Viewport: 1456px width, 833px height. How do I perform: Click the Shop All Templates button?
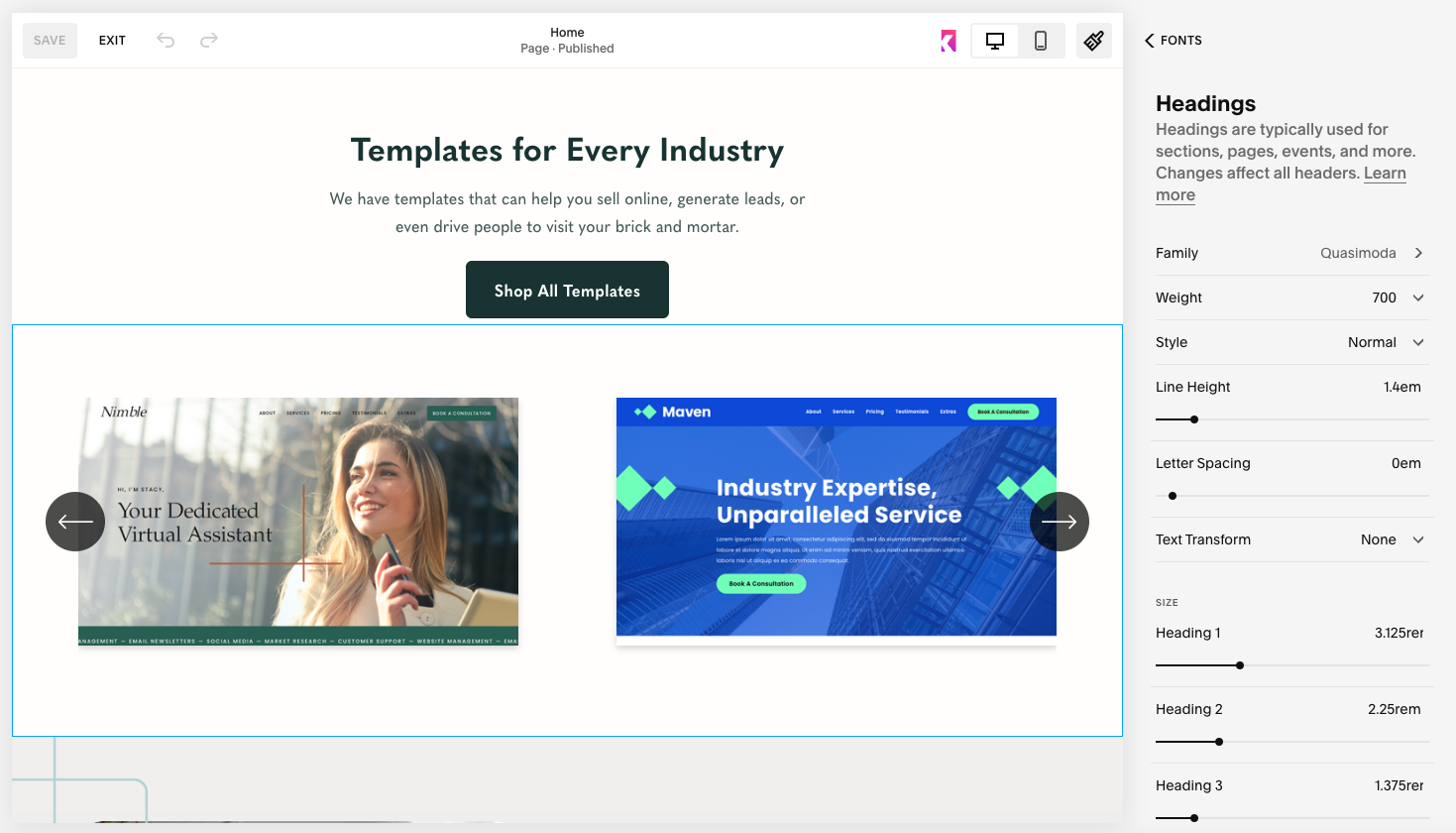[x=566, y=289]
